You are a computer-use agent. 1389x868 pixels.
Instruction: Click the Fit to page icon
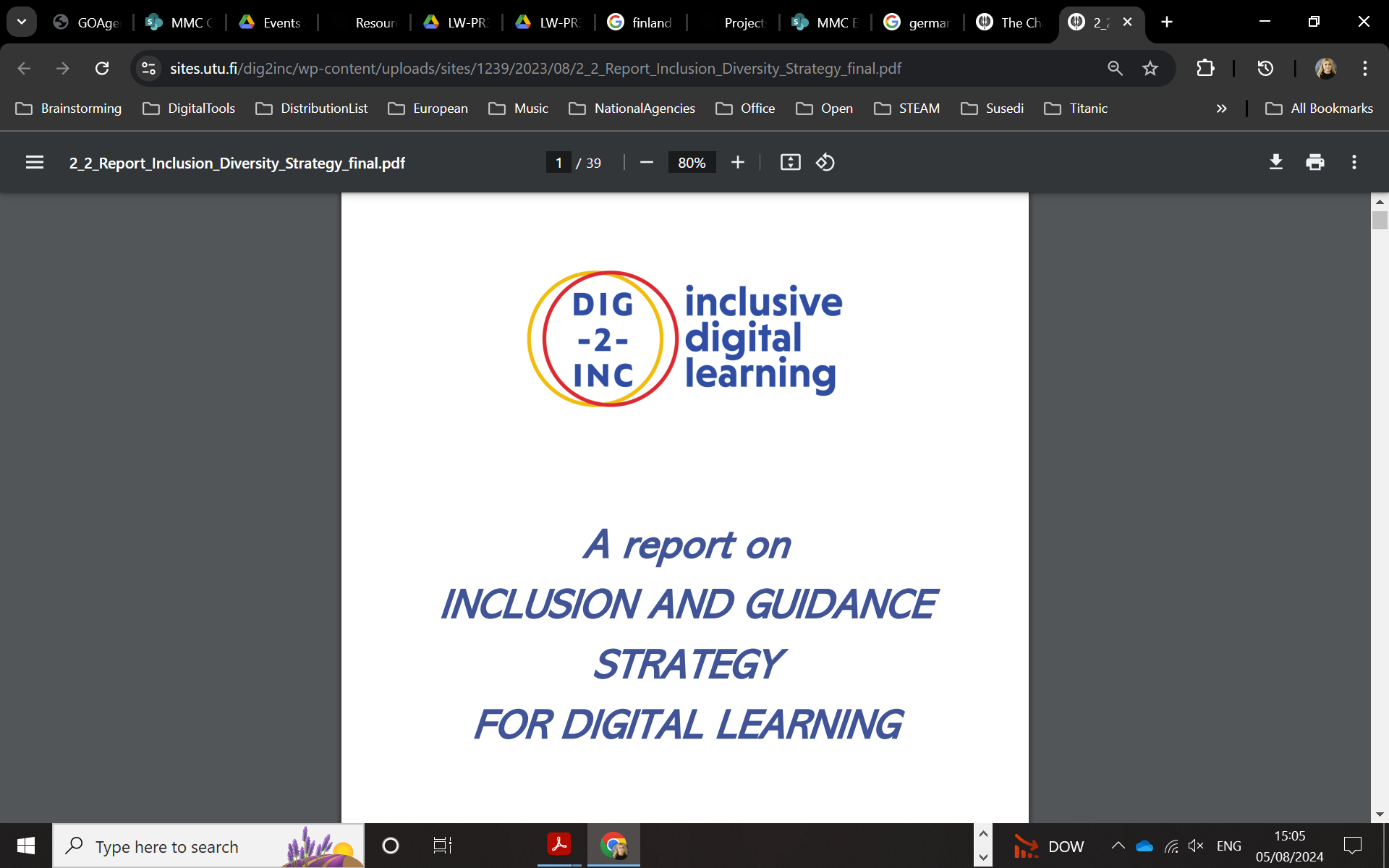point(790,163)
